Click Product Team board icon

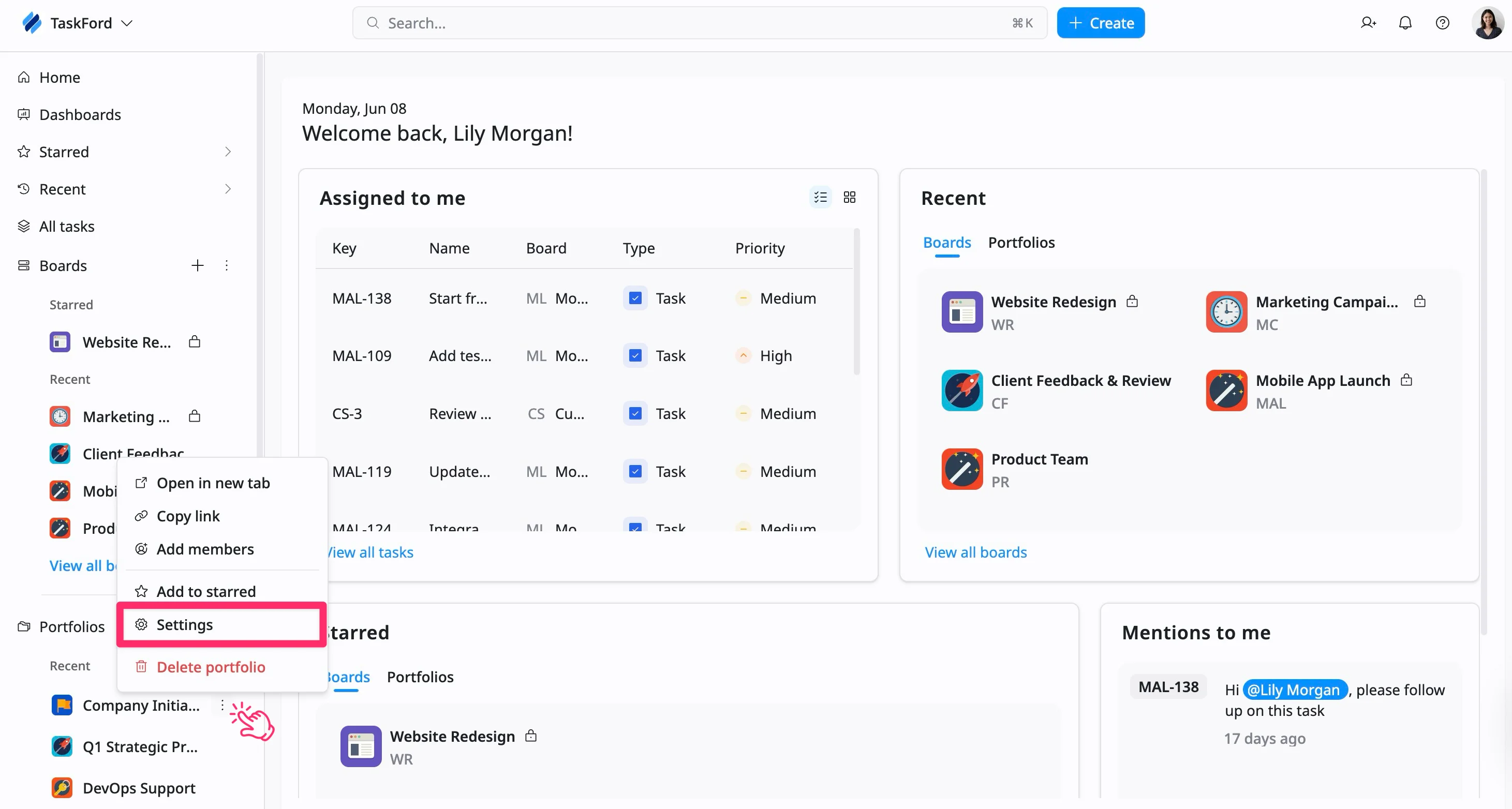(x=962, y=469)
